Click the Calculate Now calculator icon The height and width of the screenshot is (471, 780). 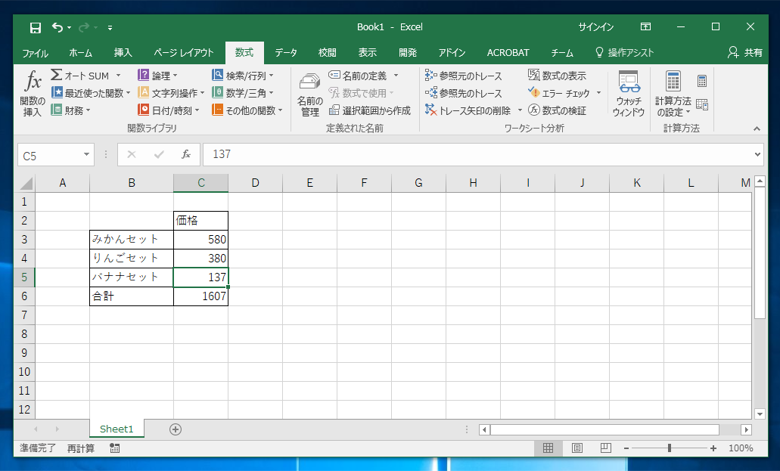tap(702, 81)
